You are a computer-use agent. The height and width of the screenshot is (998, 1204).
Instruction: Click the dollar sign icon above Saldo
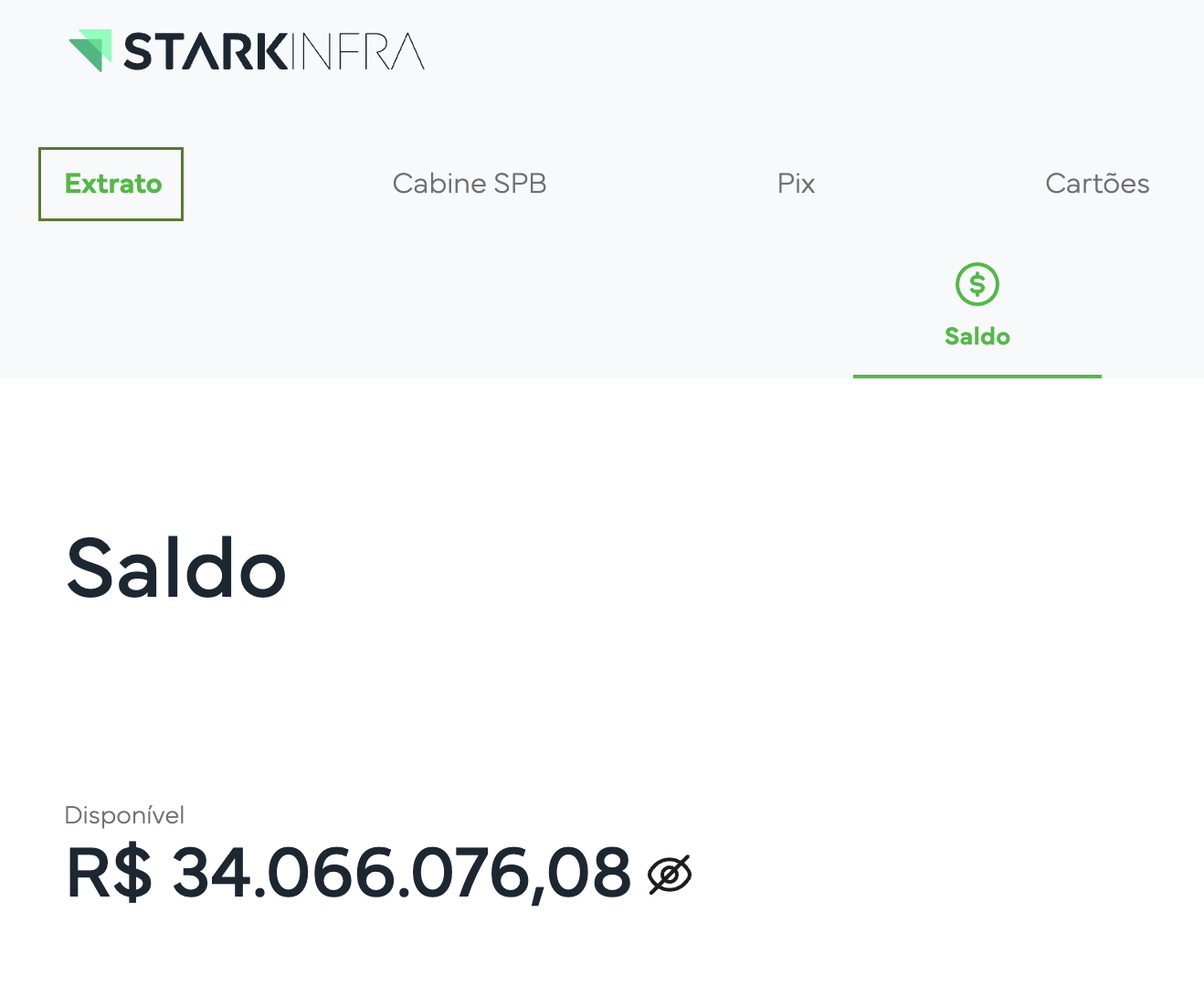coord(977,284)
